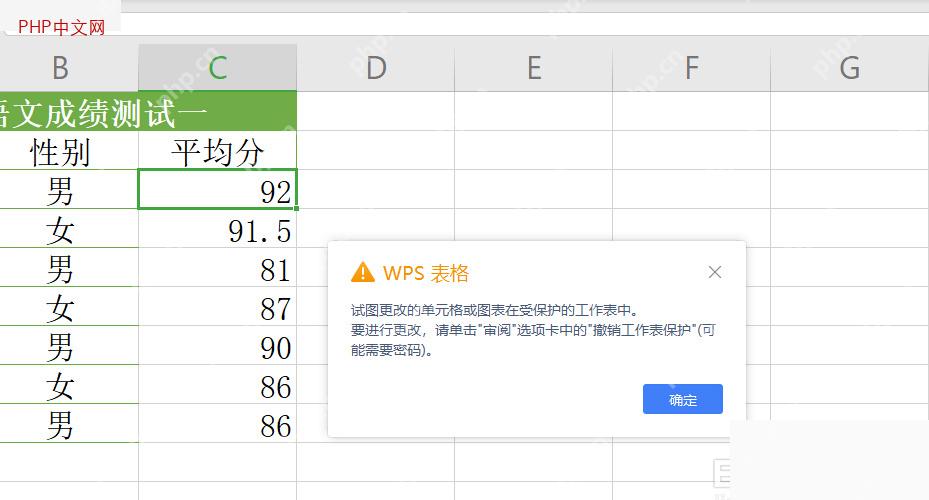This screenshot has width=929, height=500.
Task: Select the 男 cell beside 92
Action: coord(69,190)
